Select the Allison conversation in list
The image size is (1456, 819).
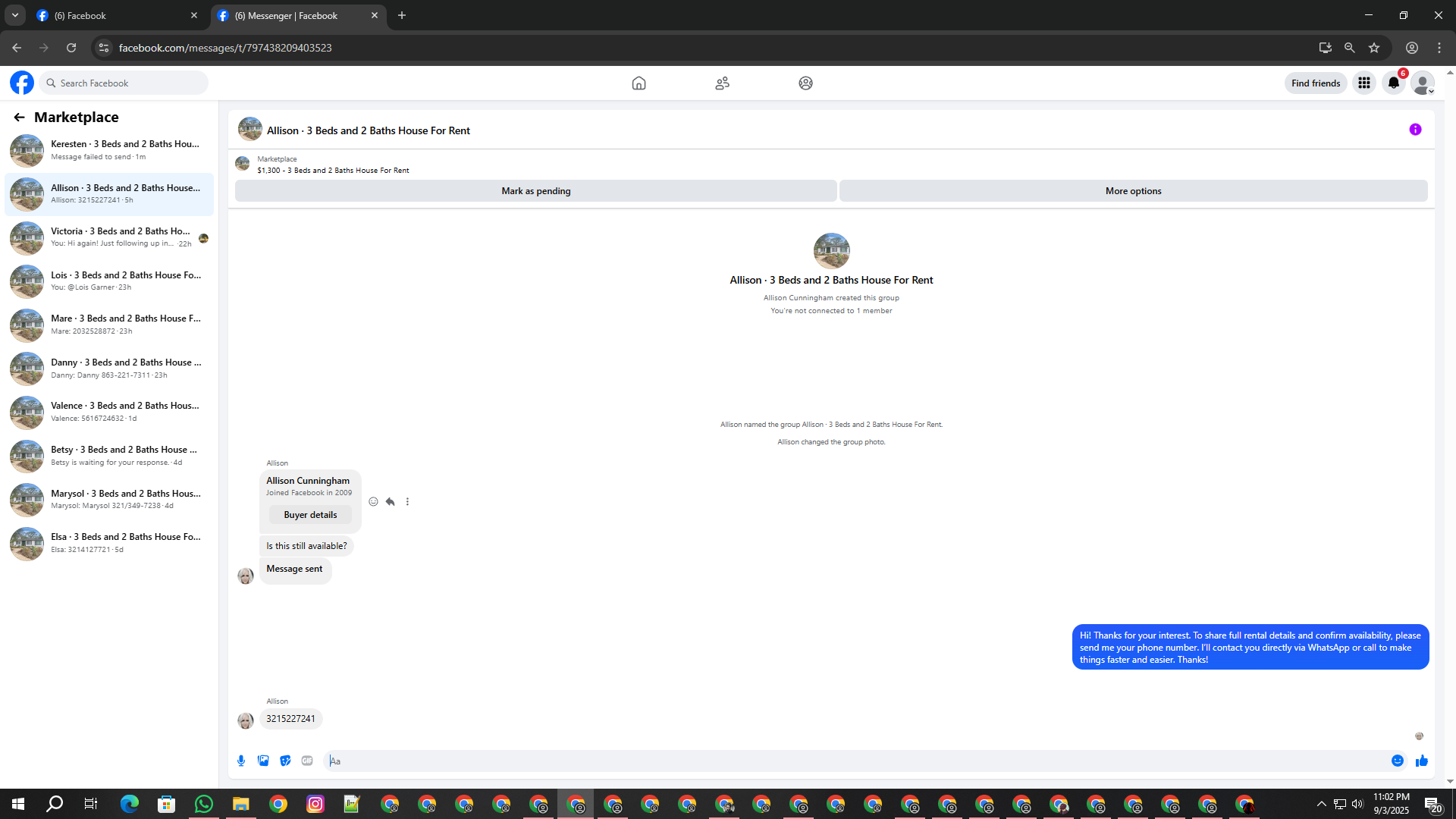109,194
